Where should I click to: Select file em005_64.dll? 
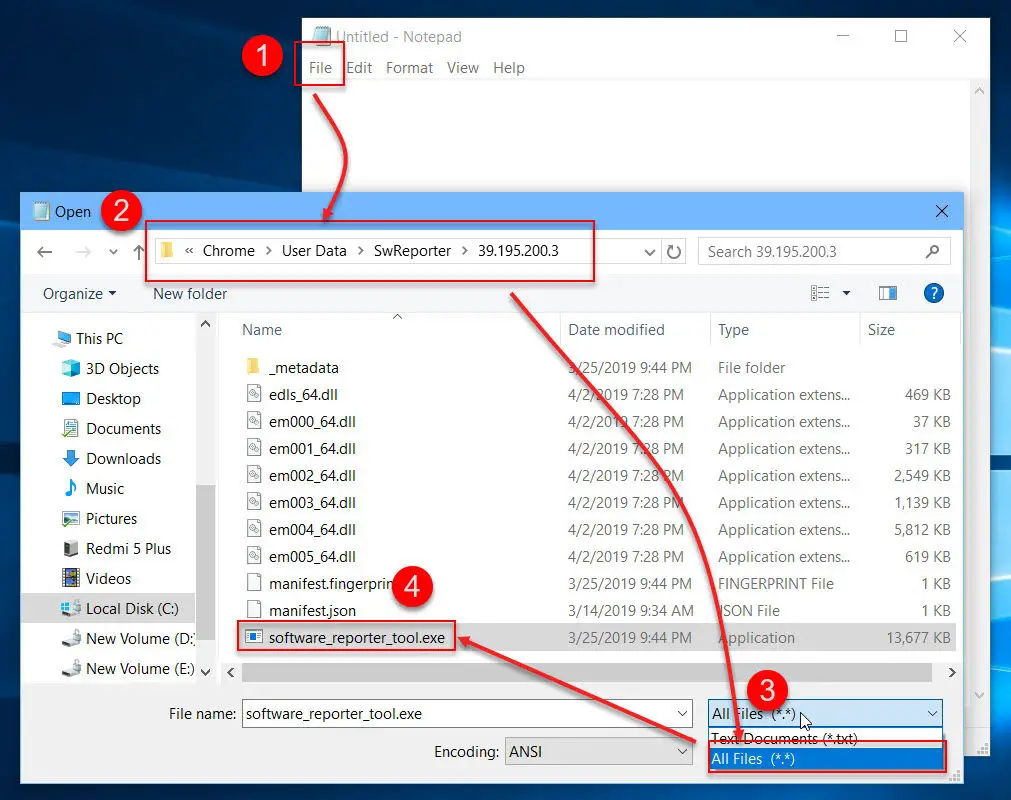pos(312,557)
